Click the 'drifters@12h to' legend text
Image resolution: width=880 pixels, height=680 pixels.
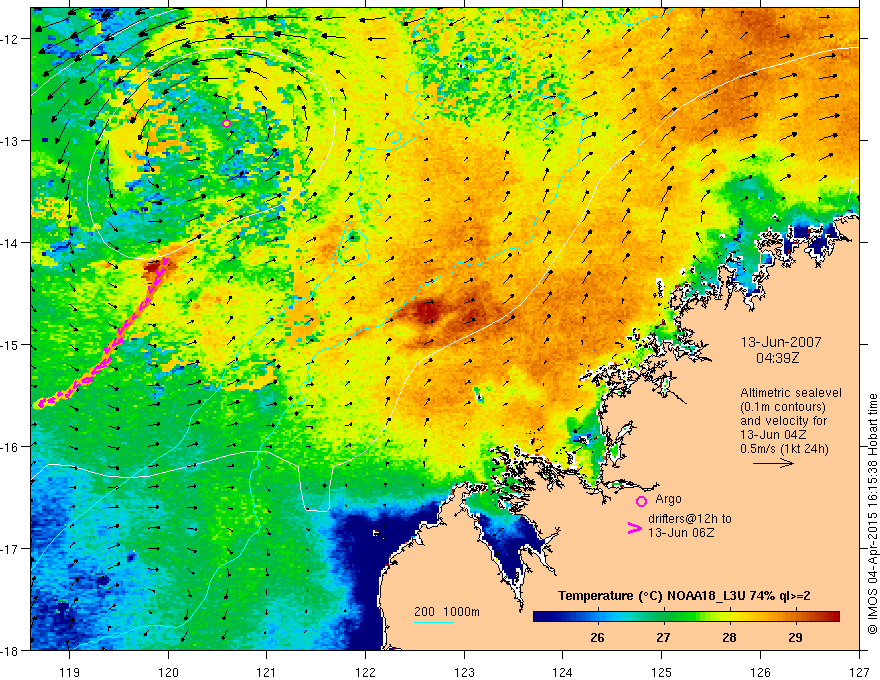[690, 519]
